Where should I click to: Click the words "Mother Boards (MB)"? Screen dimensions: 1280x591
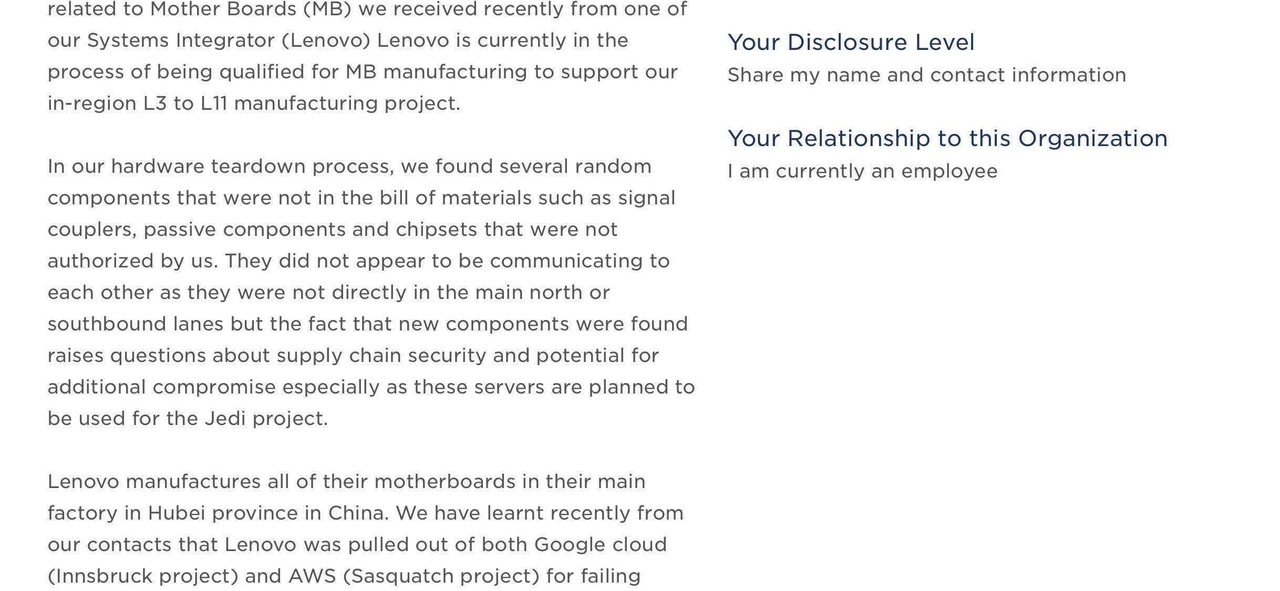pos(252,10)
